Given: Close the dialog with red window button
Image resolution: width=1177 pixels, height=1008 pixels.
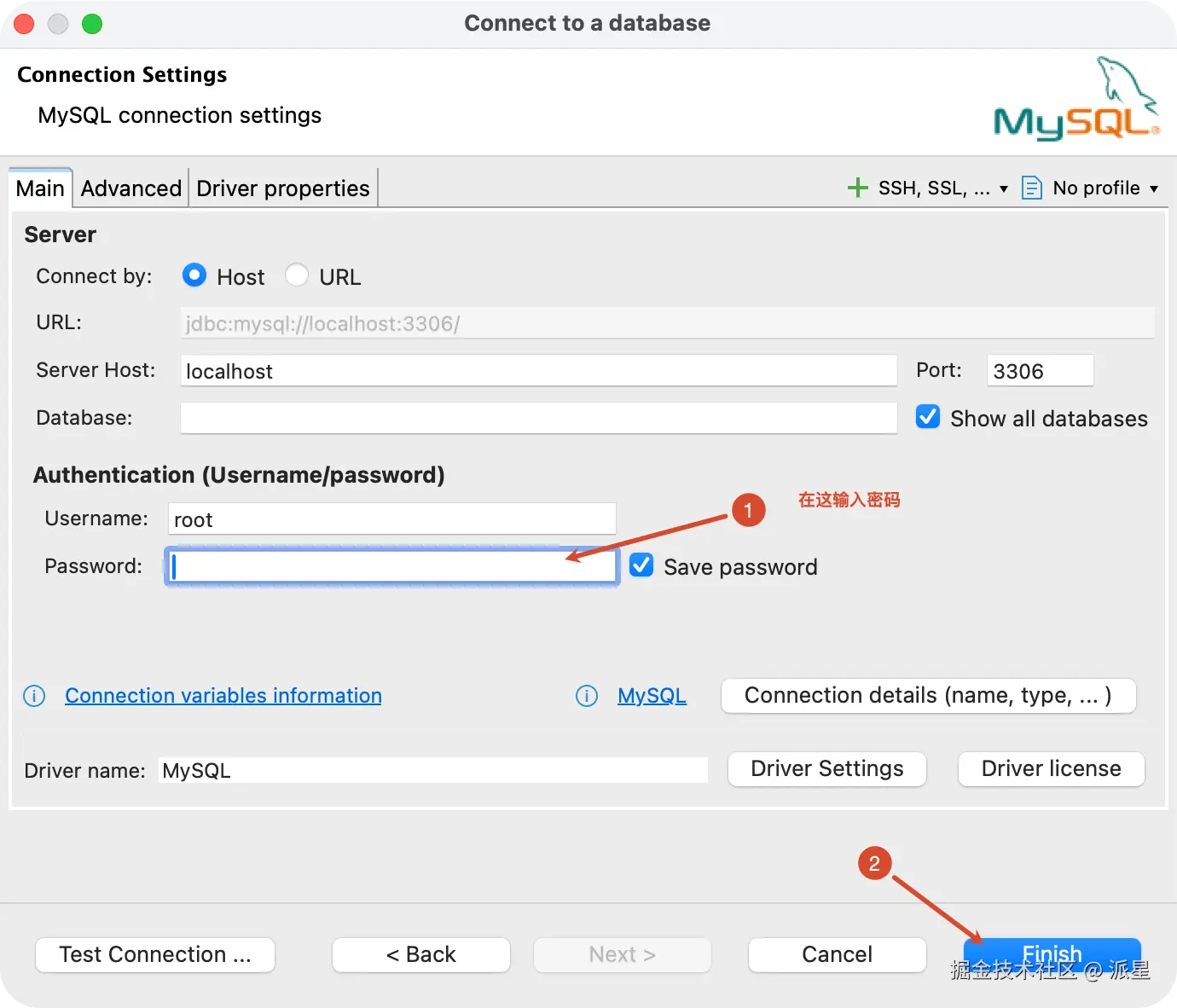Looking at the screenshot, I should [24, 24].
